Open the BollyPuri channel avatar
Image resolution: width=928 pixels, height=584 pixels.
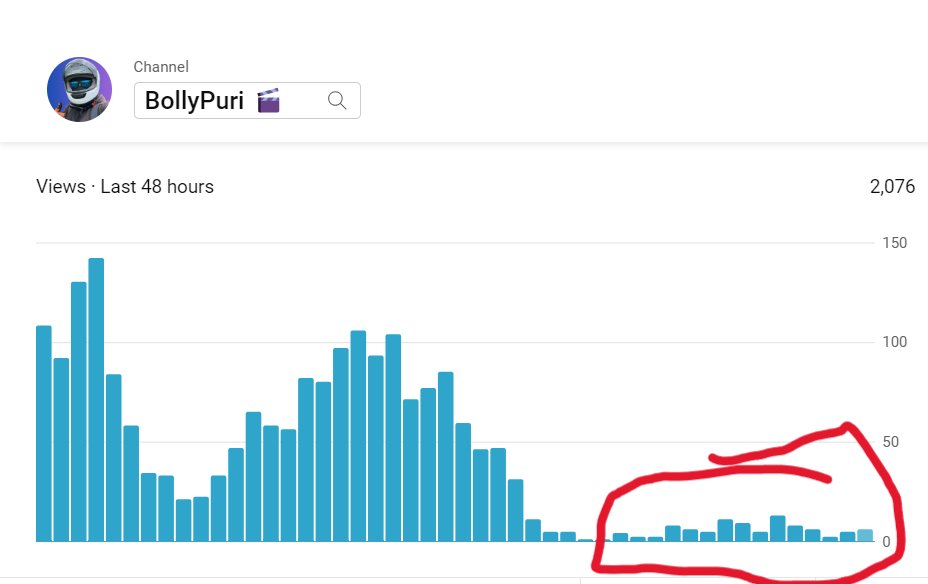pyautogui.click(x=79, y=89)
